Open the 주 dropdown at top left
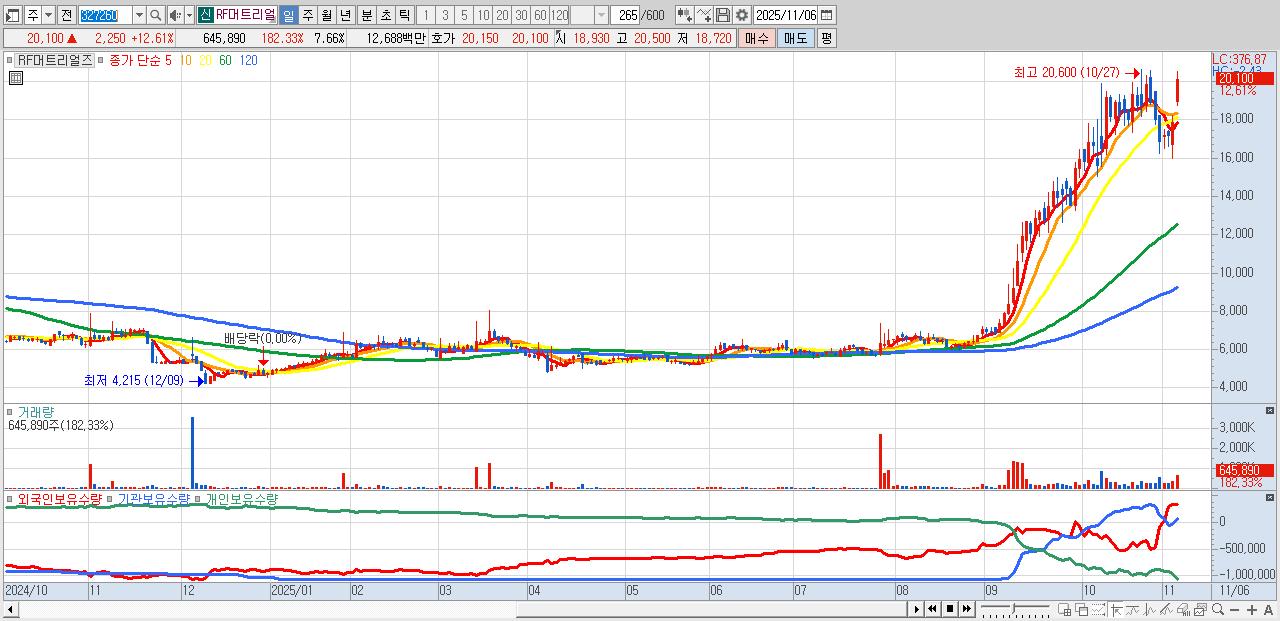Viewport: 1280px width, 621px height. 49,15
